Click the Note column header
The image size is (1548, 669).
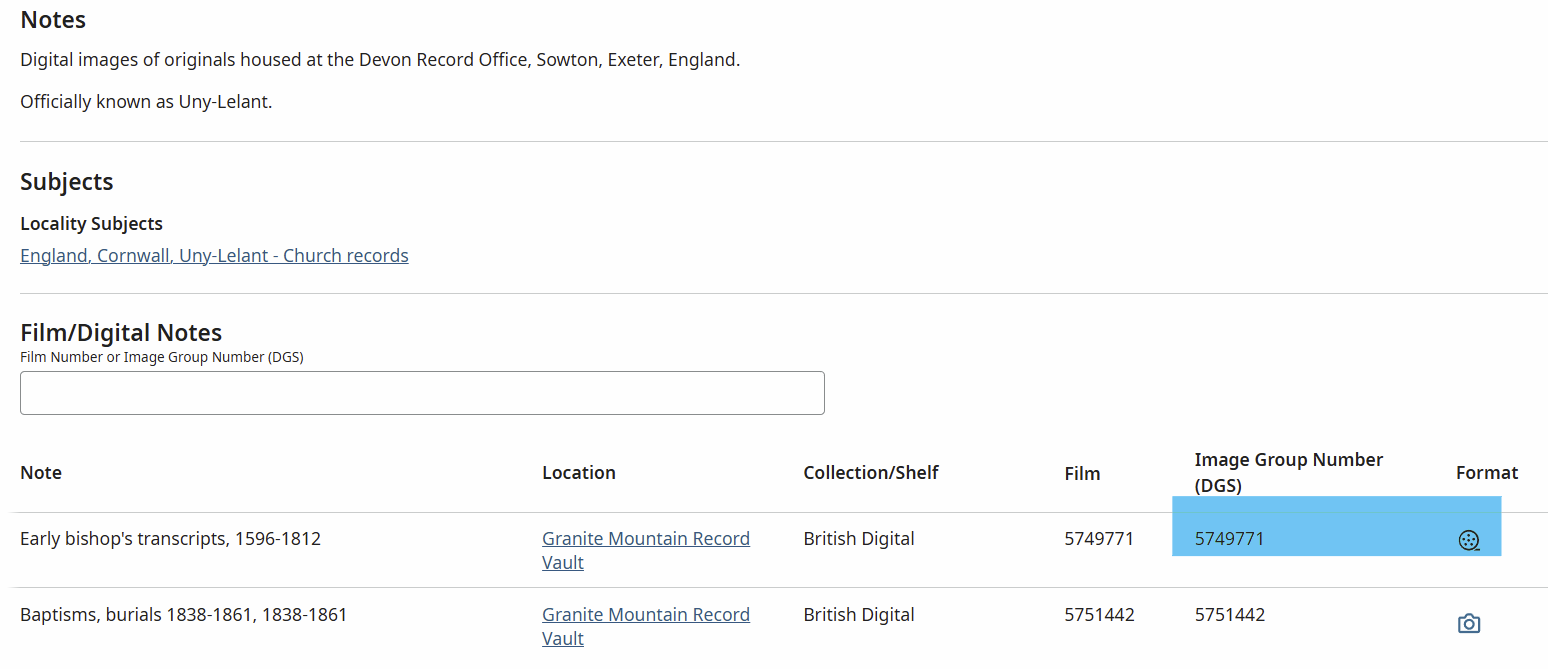click(41, 472)
